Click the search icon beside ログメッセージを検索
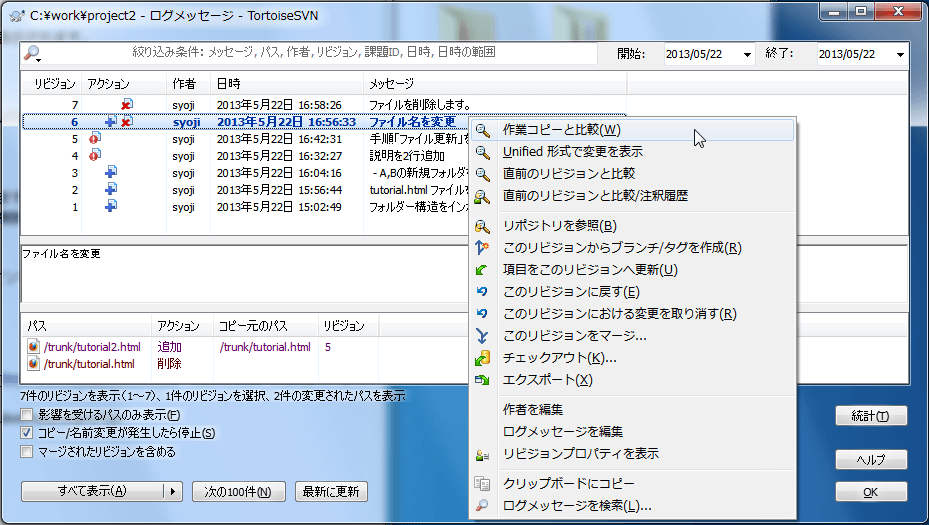 [x=482, y=506]
